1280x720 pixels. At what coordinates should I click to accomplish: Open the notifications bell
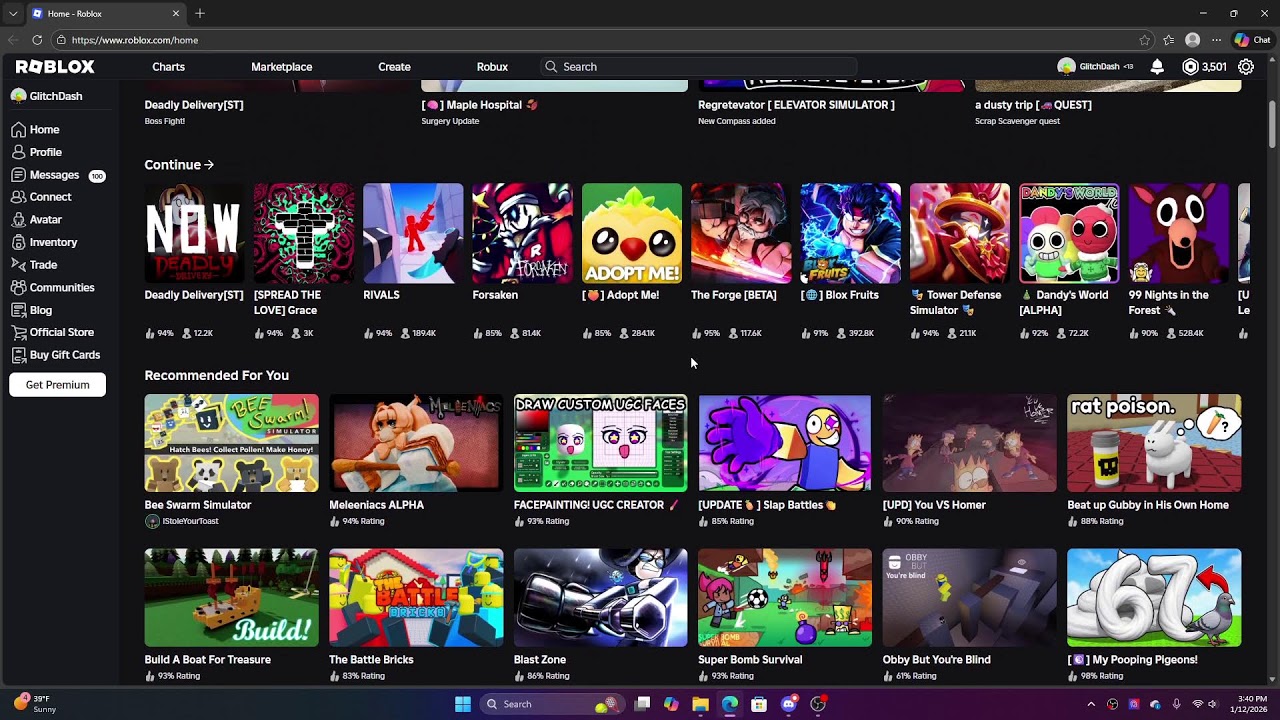1157,67
